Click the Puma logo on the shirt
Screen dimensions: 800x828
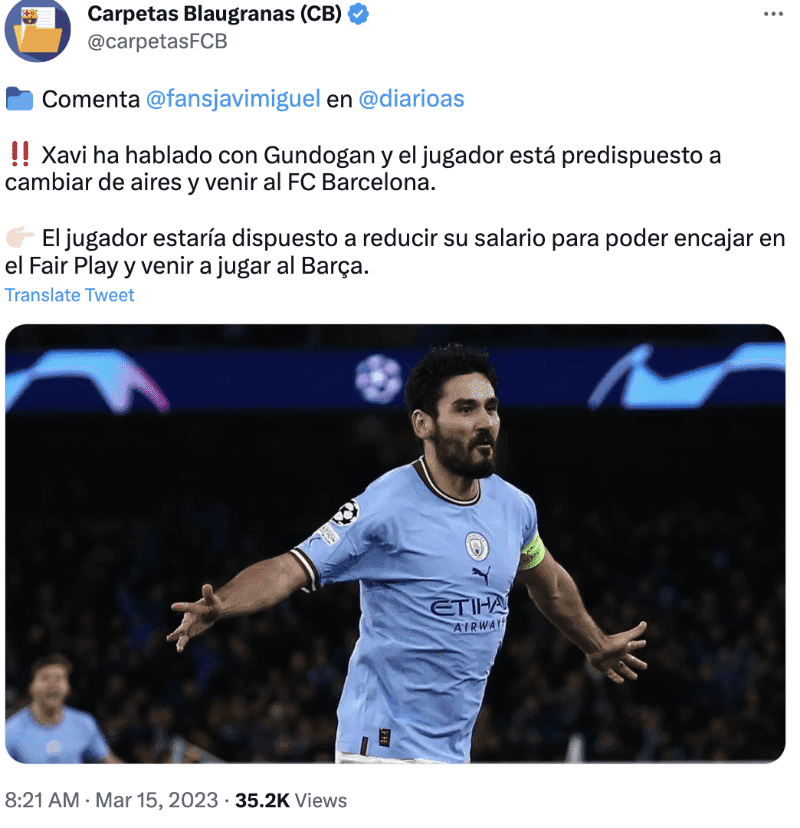481,575
